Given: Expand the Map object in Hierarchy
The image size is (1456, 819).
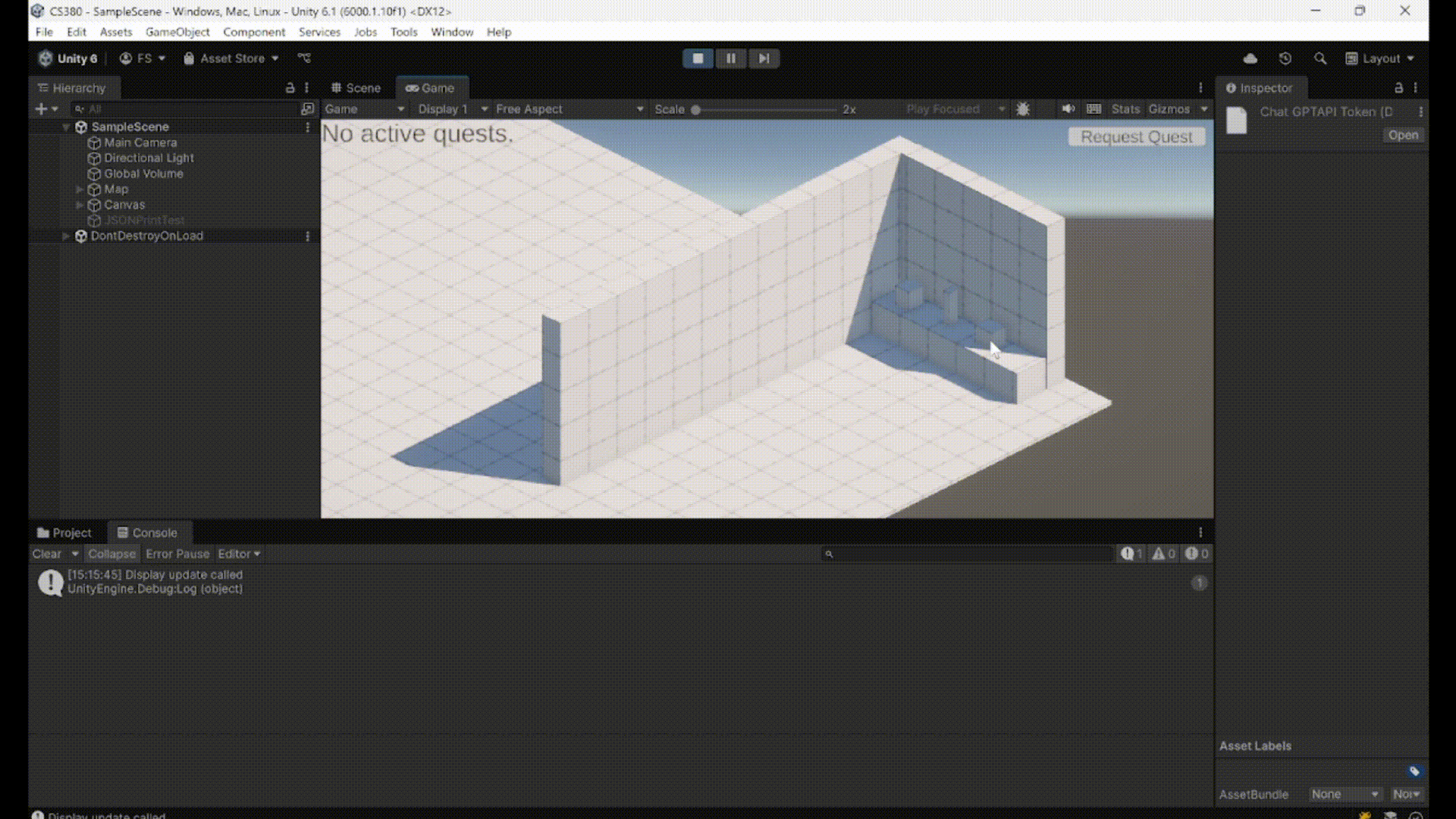Looking at the screenshot, I should click(80, 189).
